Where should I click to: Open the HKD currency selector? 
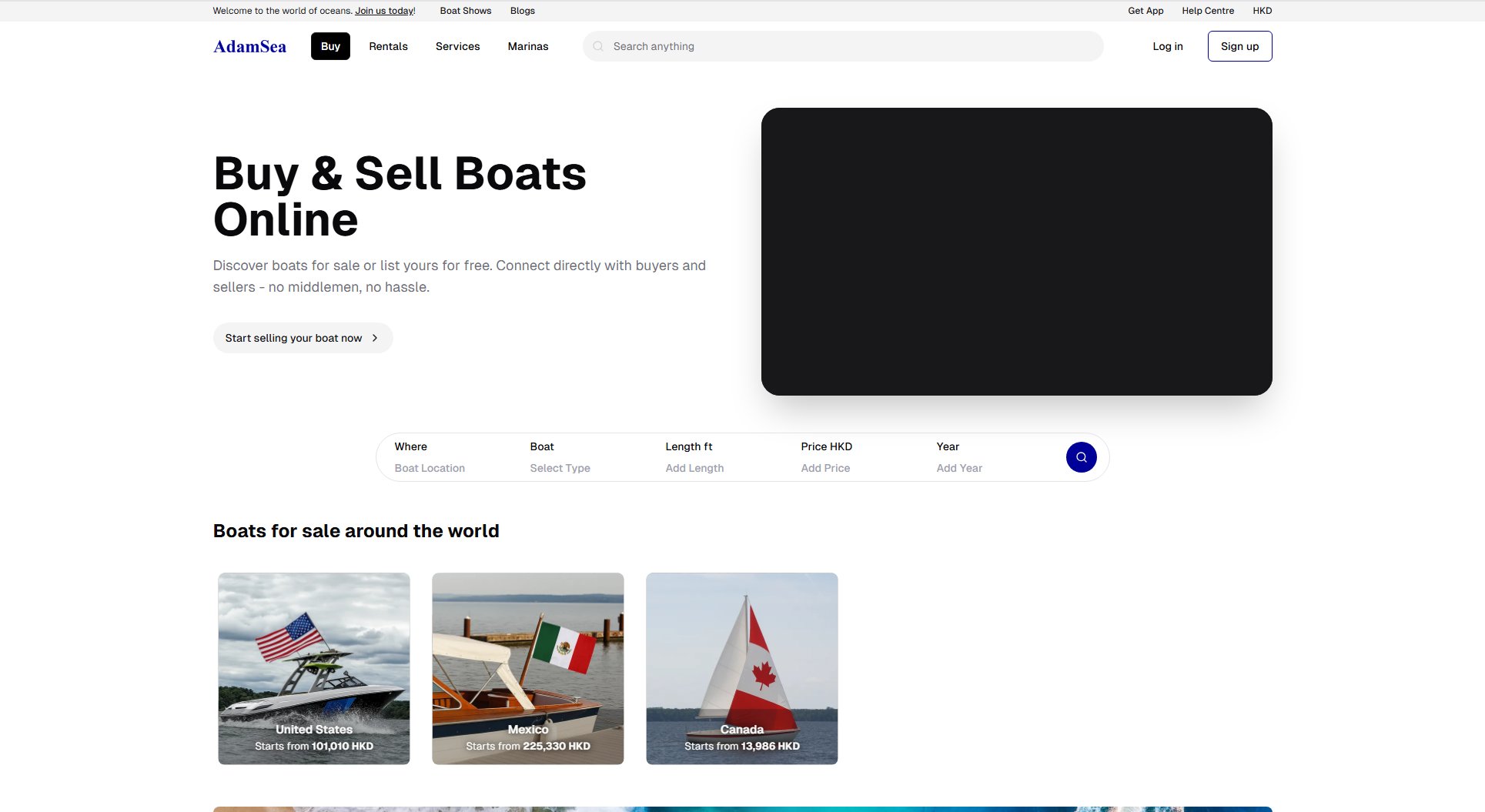pyautogui.click(x=1262, y=11)
